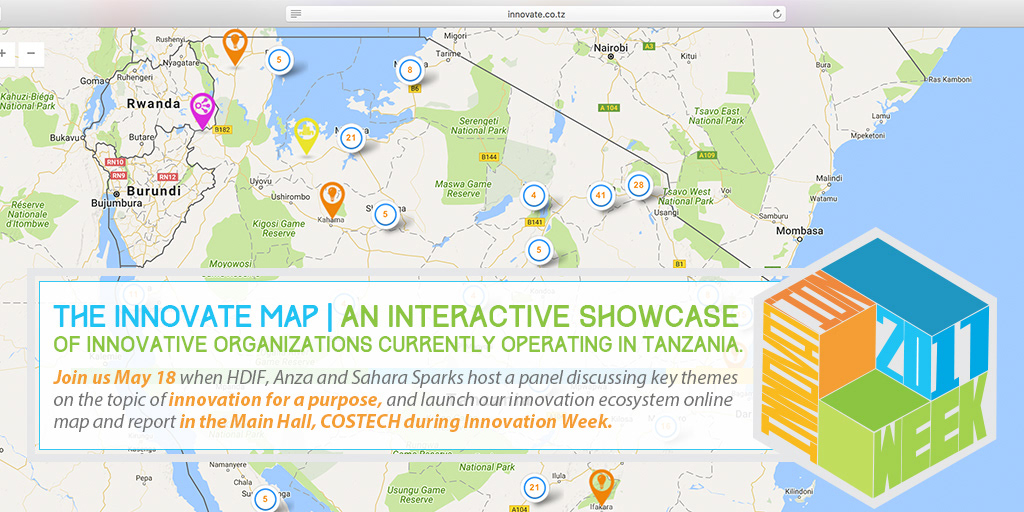Click the Bujumbura city label
The height and width of the screenshot is (512, 1024).
118,203
